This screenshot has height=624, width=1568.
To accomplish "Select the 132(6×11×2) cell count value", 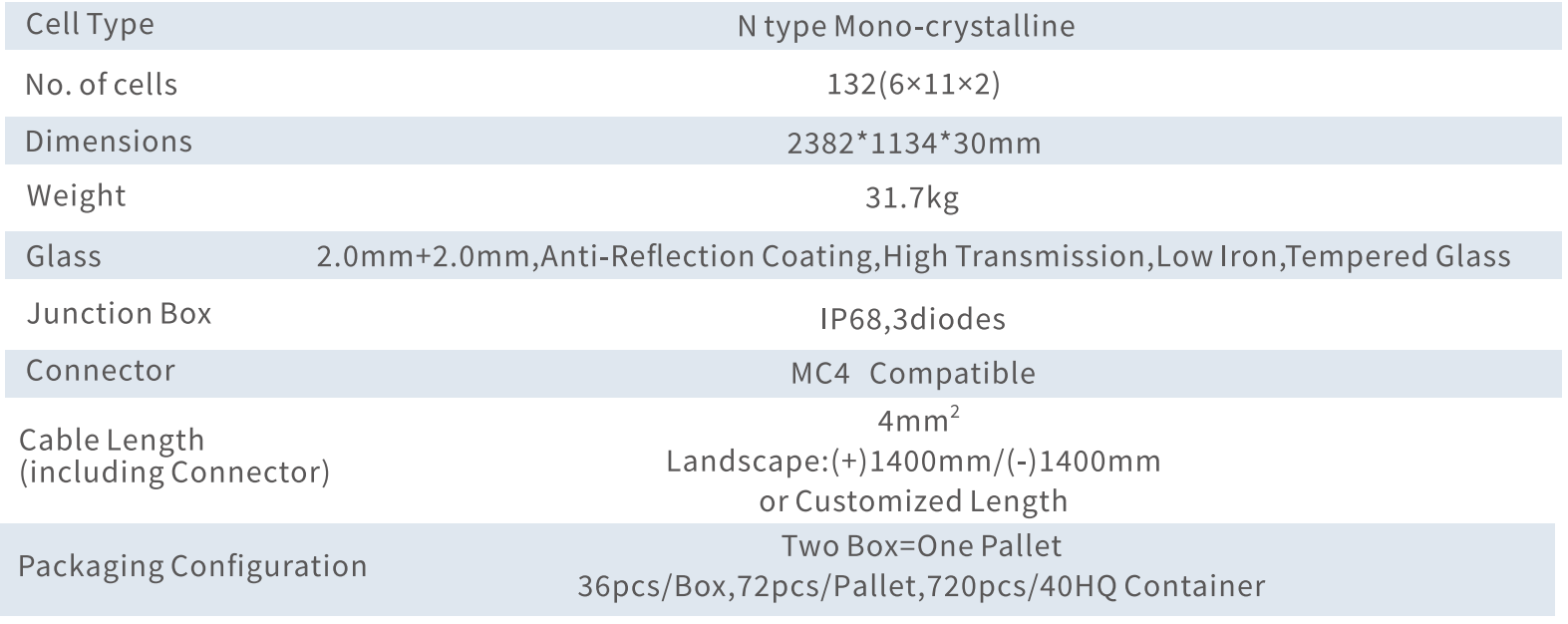I will 913,84.
